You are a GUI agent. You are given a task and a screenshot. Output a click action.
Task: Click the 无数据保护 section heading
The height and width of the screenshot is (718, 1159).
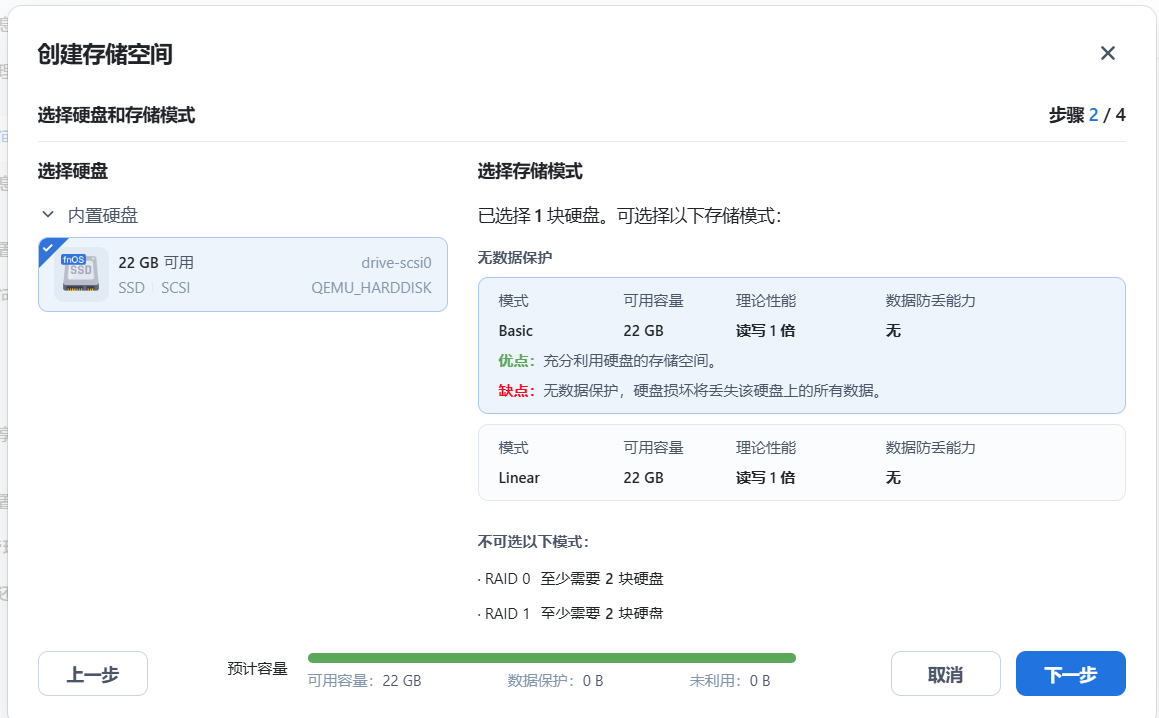[514, 257]
